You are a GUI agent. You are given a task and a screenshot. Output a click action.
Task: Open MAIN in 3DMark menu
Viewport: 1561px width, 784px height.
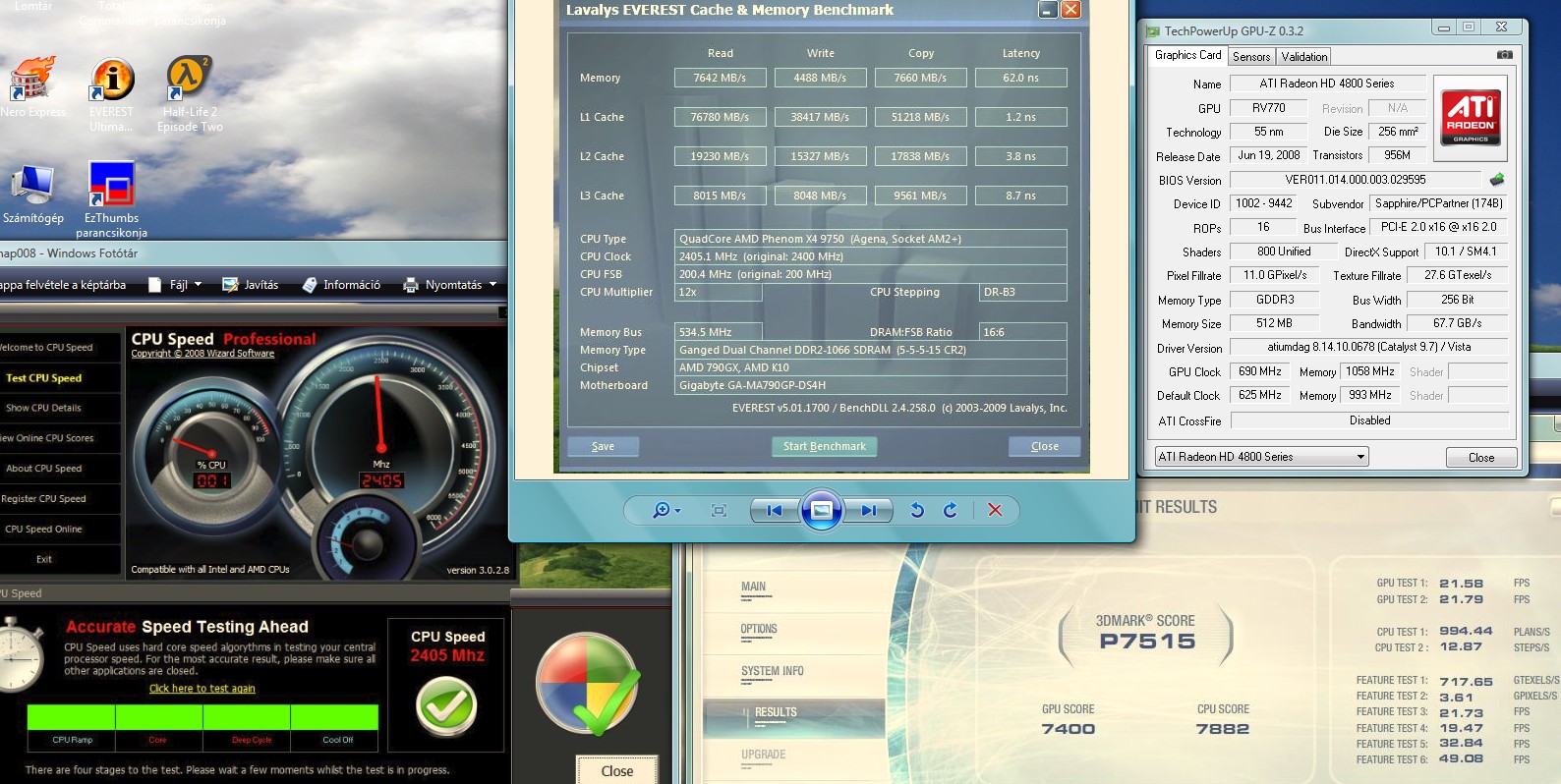[753, 587]
